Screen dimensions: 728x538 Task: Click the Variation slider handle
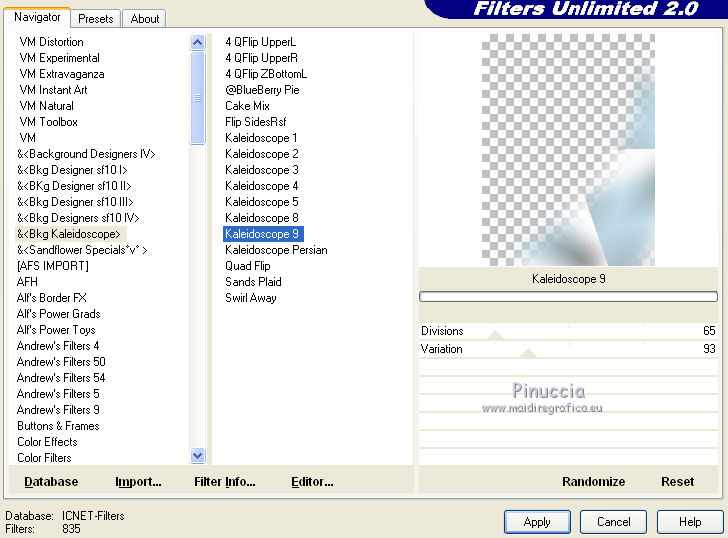point(528,353)
